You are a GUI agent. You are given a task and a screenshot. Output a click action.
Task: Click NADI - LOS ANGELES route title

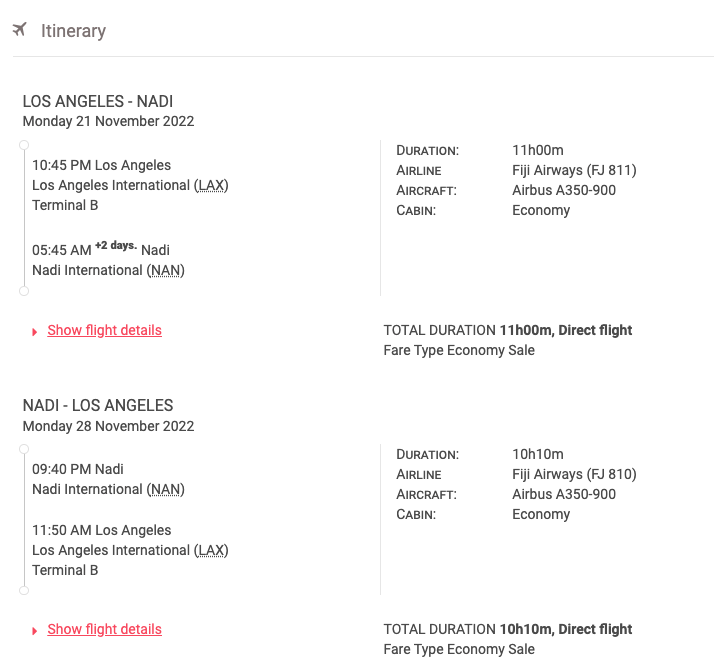click(x=98, y=405)
